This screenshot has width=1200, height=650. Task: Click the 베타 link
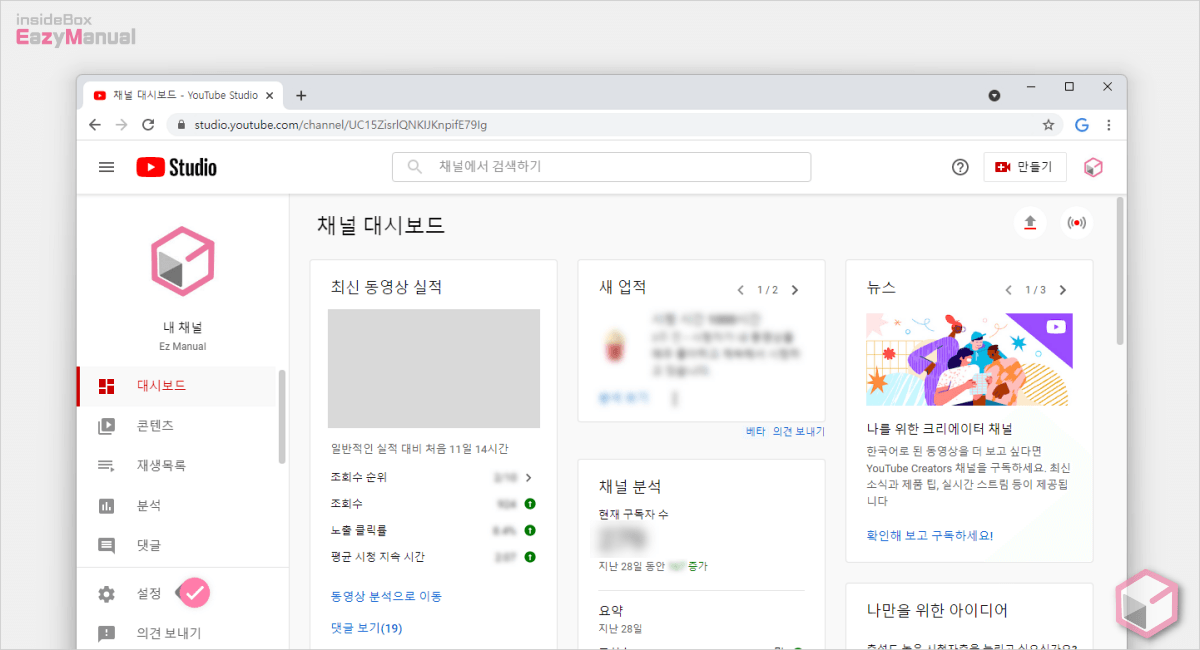click(x=755, y=431)
